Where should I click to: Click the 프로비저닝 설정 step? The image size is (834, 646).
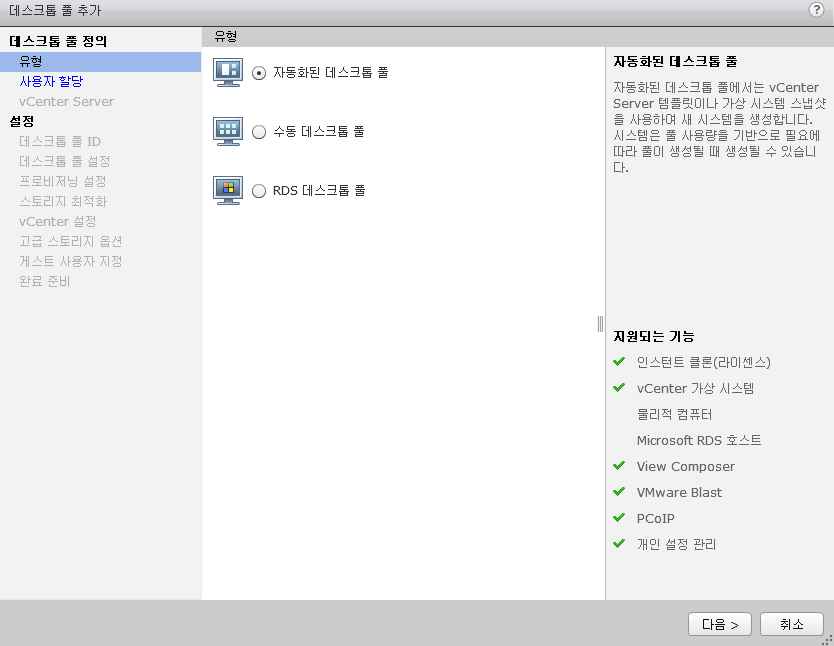(x=63, y=181)
